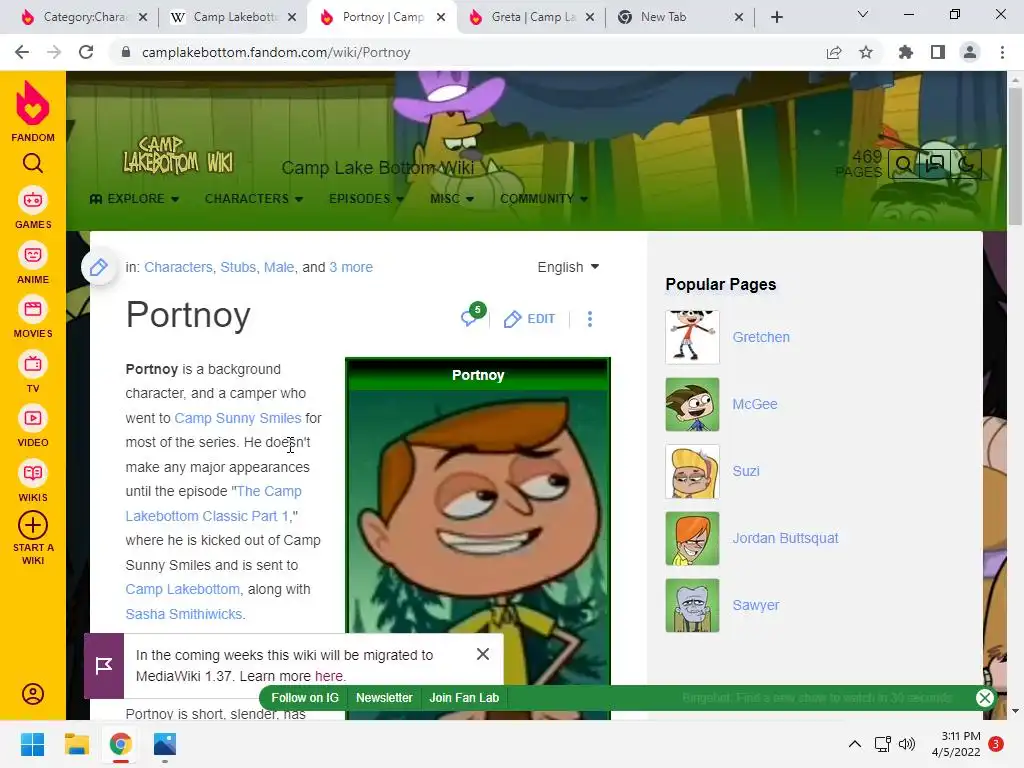
Task: Click the McGee thumbnail image
Action: coord(692,404)
